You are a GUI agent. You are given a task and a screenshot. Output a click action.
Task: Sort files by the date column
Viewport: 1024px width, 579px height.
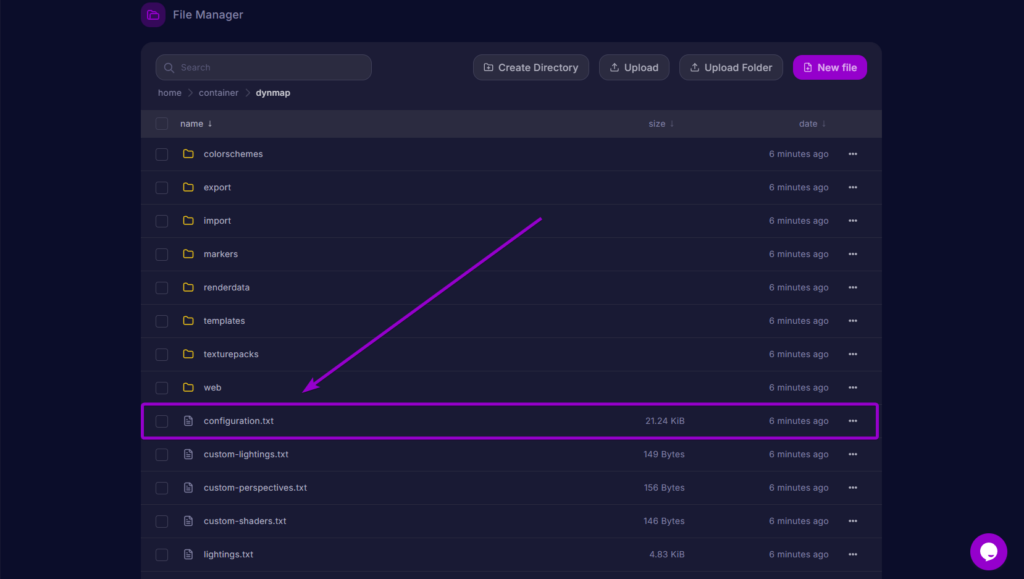tap(812, 124)
